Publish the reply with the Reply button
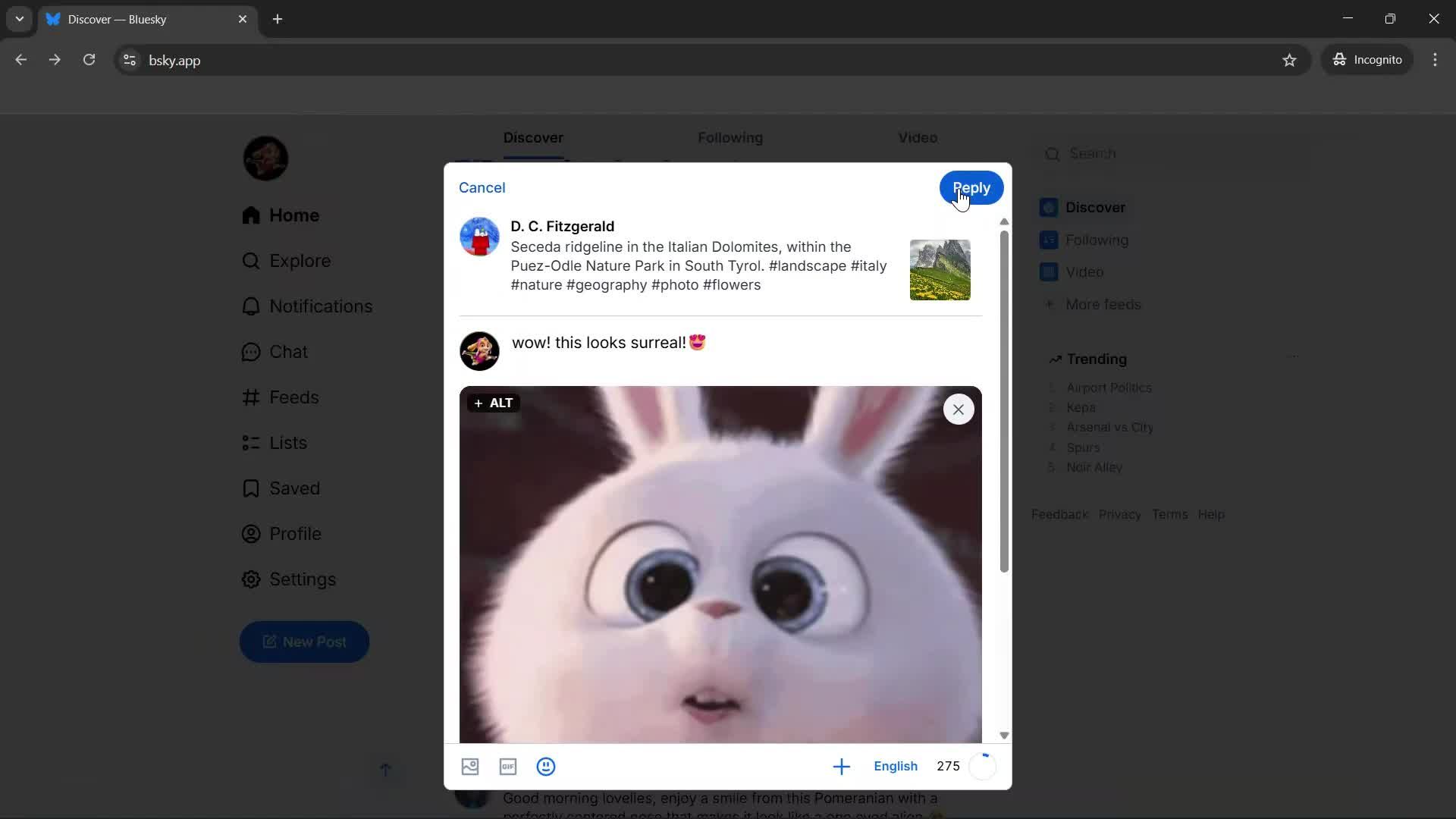The height and width of the screenshot is (819, 1456). click(x=971, y=187)
